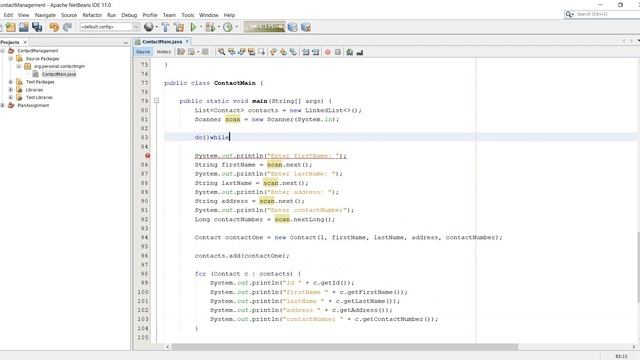Click the Clean and Build icon
Screen dimensions: 640x360
coord(179,27)
